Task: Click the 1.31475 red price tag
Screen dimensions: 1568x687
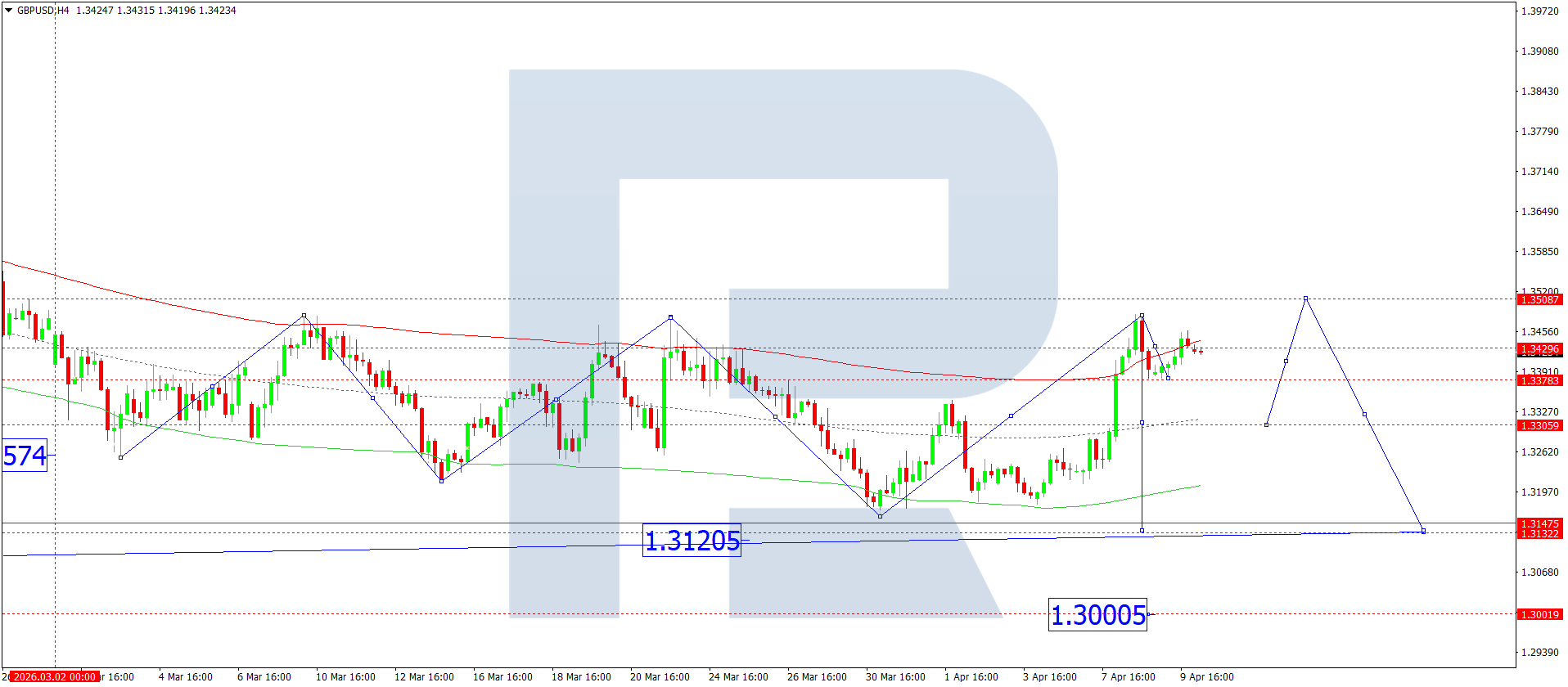Action: point(1539,523)
